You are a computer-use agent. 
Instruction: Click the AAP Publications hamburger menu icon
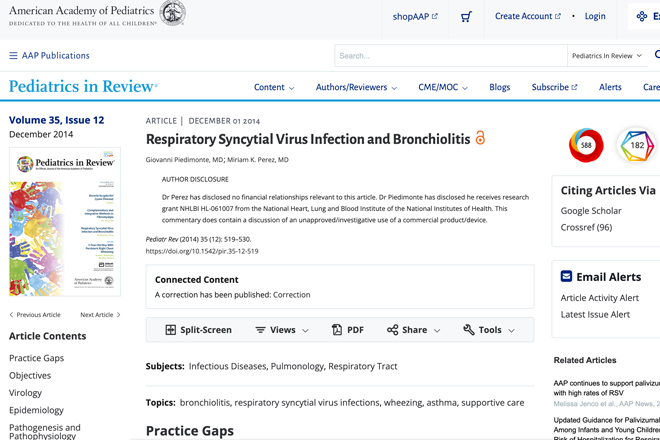coord(13,56)
